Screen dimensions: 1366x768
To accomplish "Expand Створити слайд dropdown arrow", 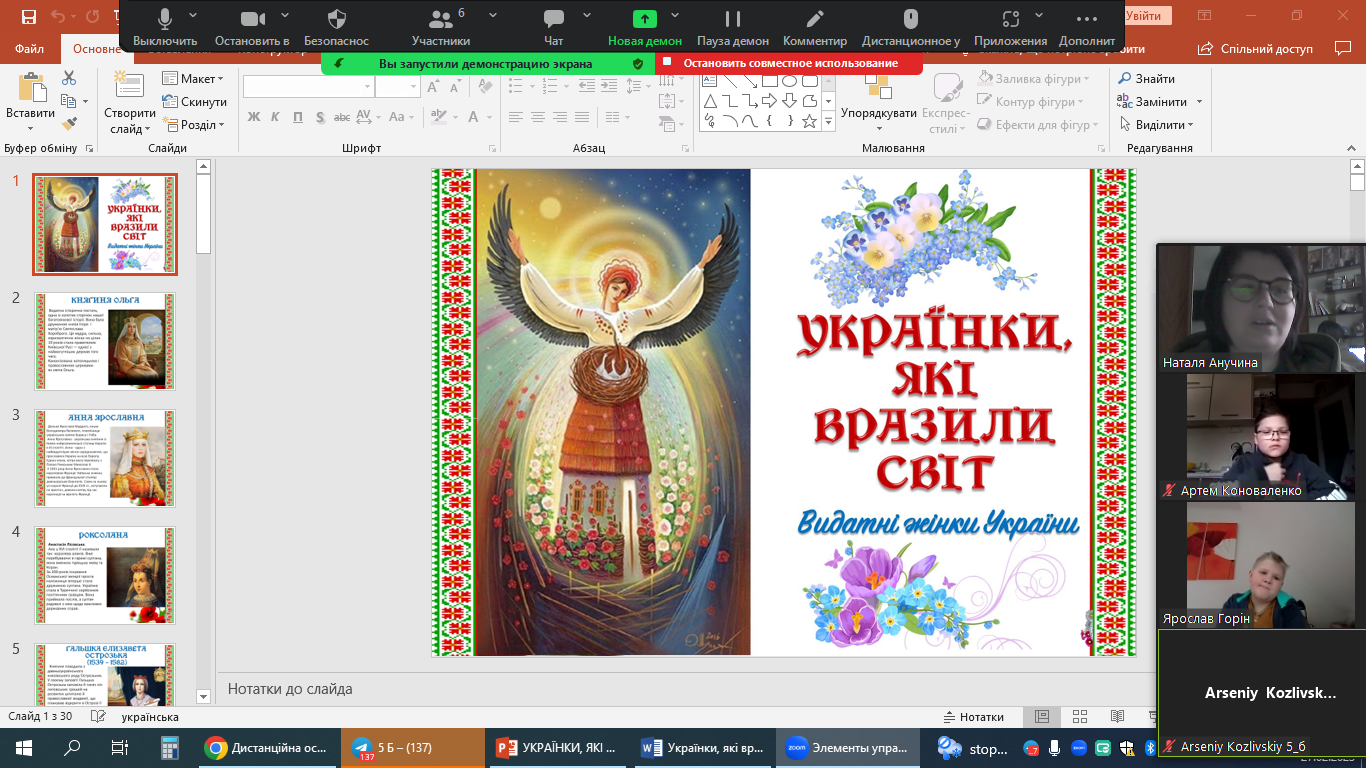I will point(147,129).
